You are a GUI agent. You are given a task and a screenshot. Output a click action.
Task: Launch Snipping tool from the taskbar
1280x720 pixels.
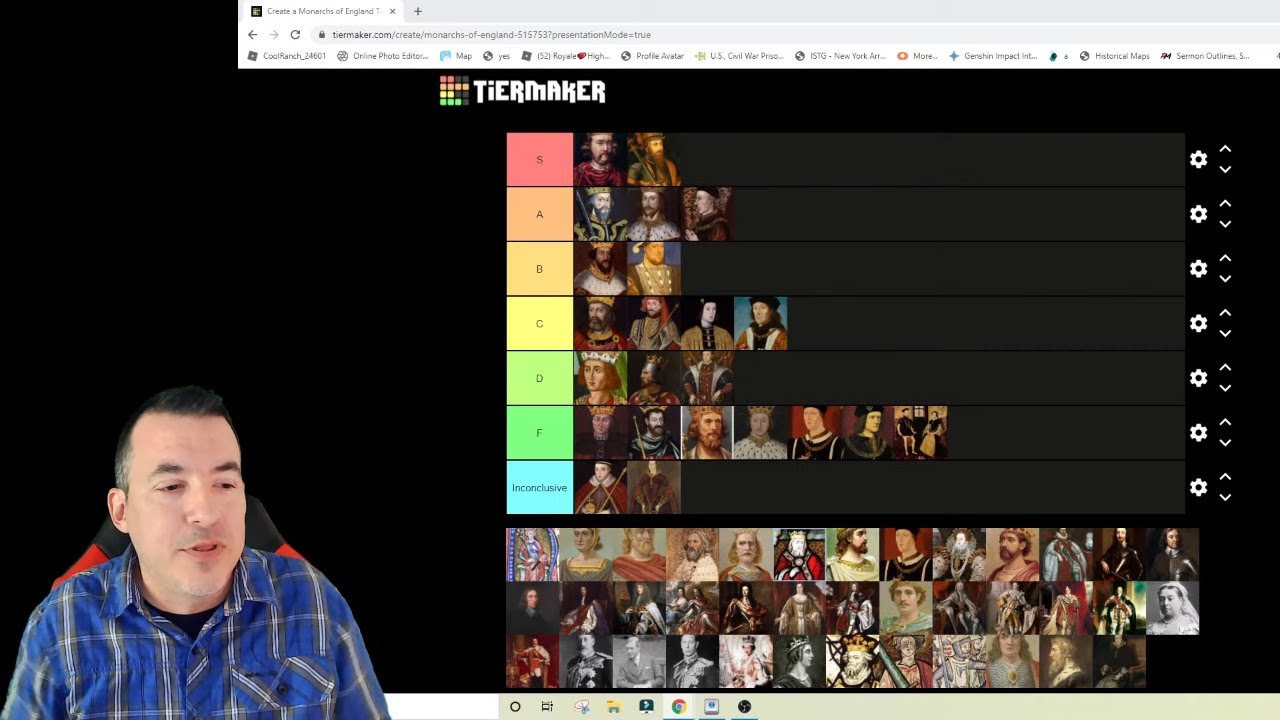click(x=581, y=706)
